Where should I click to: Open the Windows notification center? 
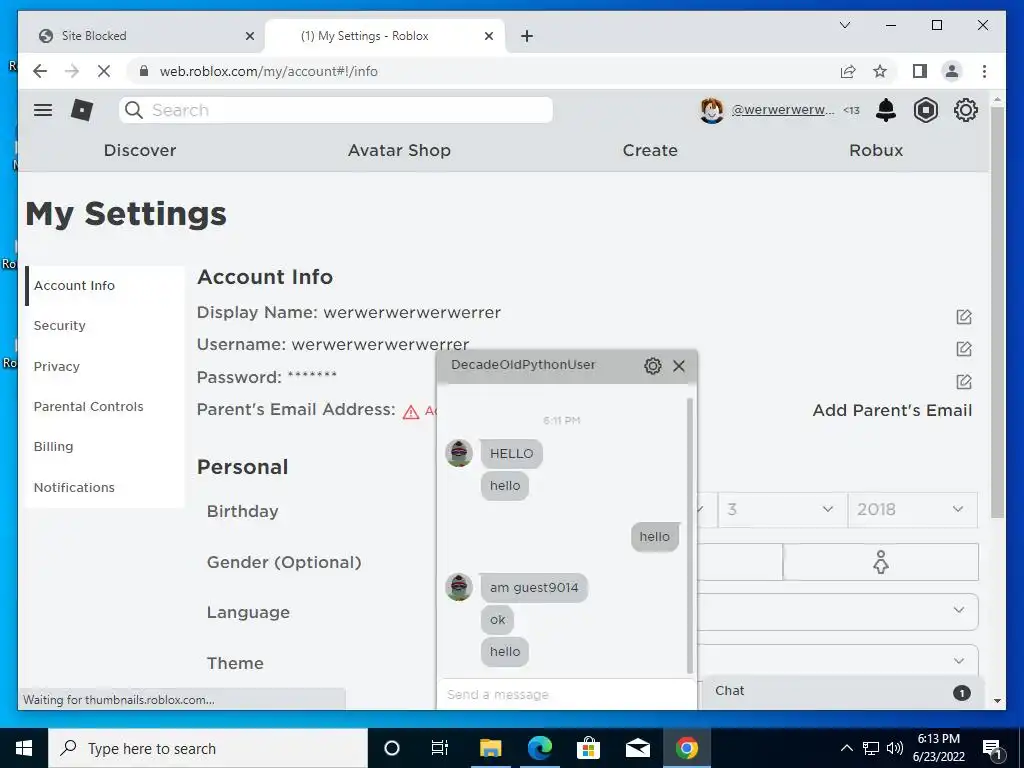point(993,749)
